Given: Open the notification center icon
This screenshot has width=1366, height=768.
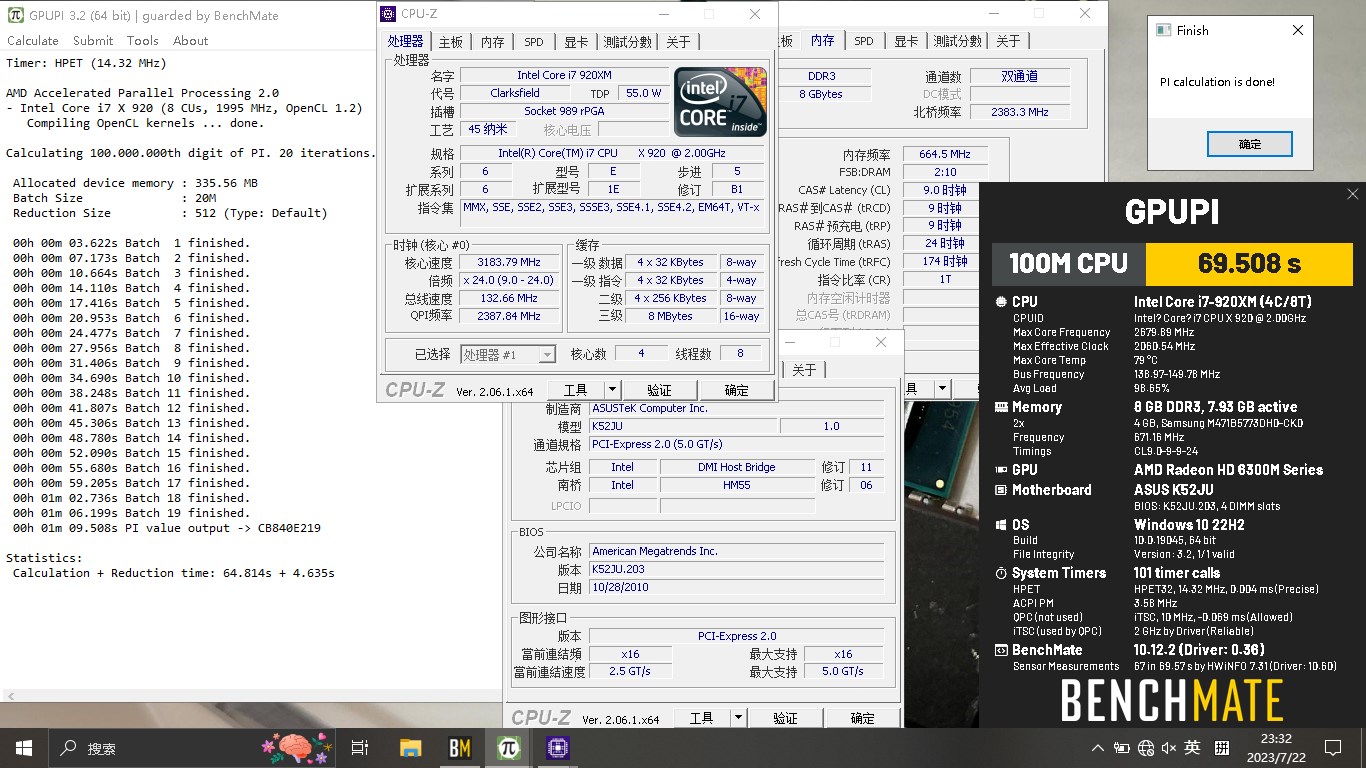Looking at the screenshot, I should (1332, 748).
